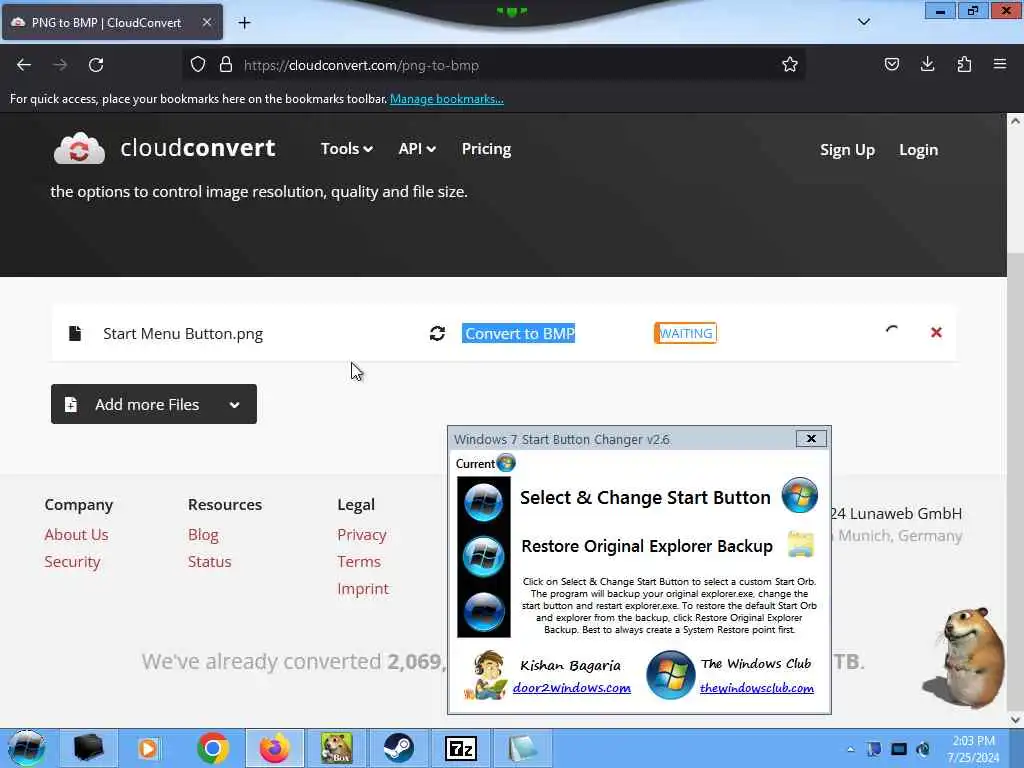
Task: Open the About Us link
Action: point(76,534)
